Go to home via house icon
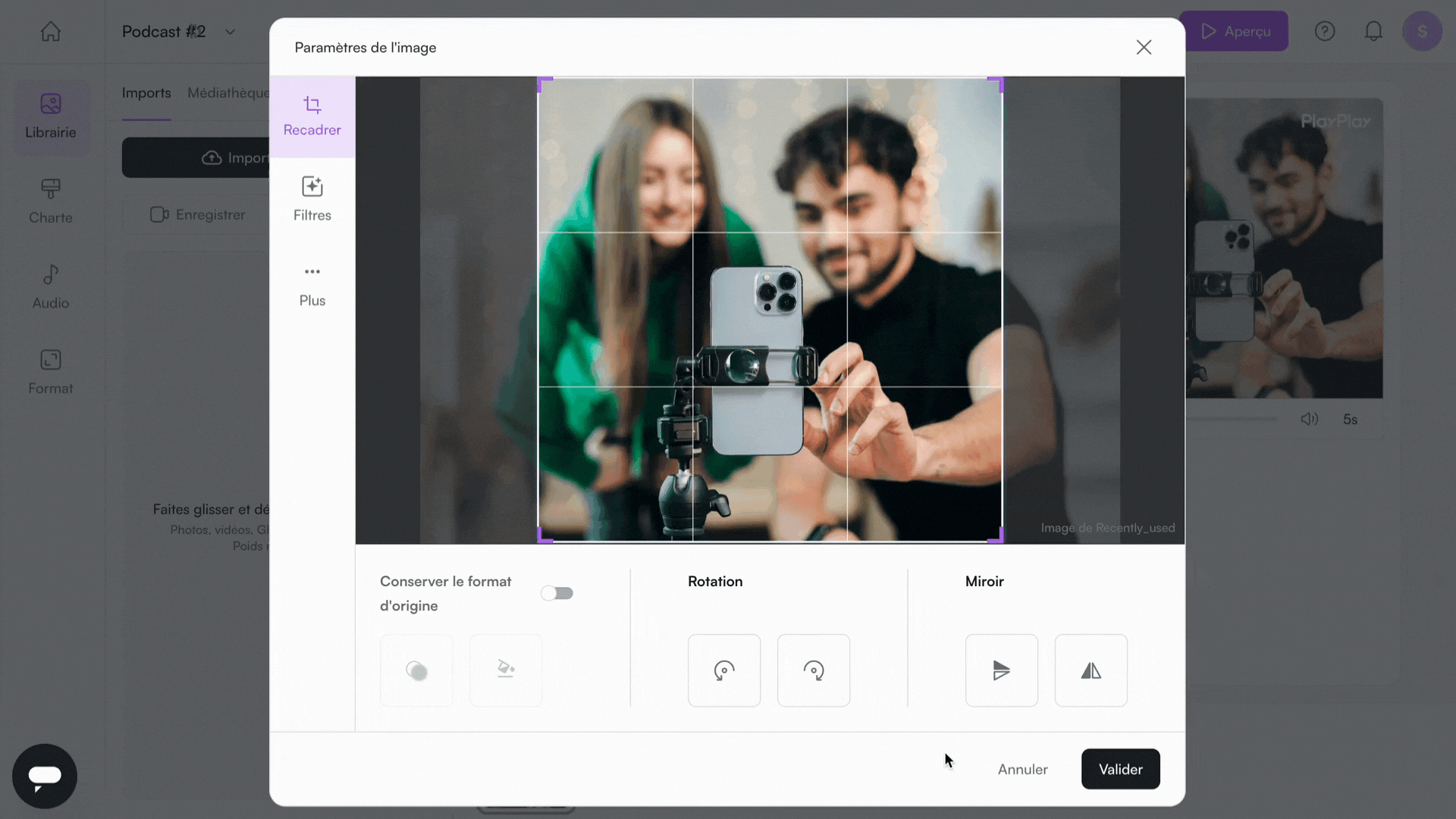The width and height of the screenshot is (1456, 819). (x=51, y=31)
